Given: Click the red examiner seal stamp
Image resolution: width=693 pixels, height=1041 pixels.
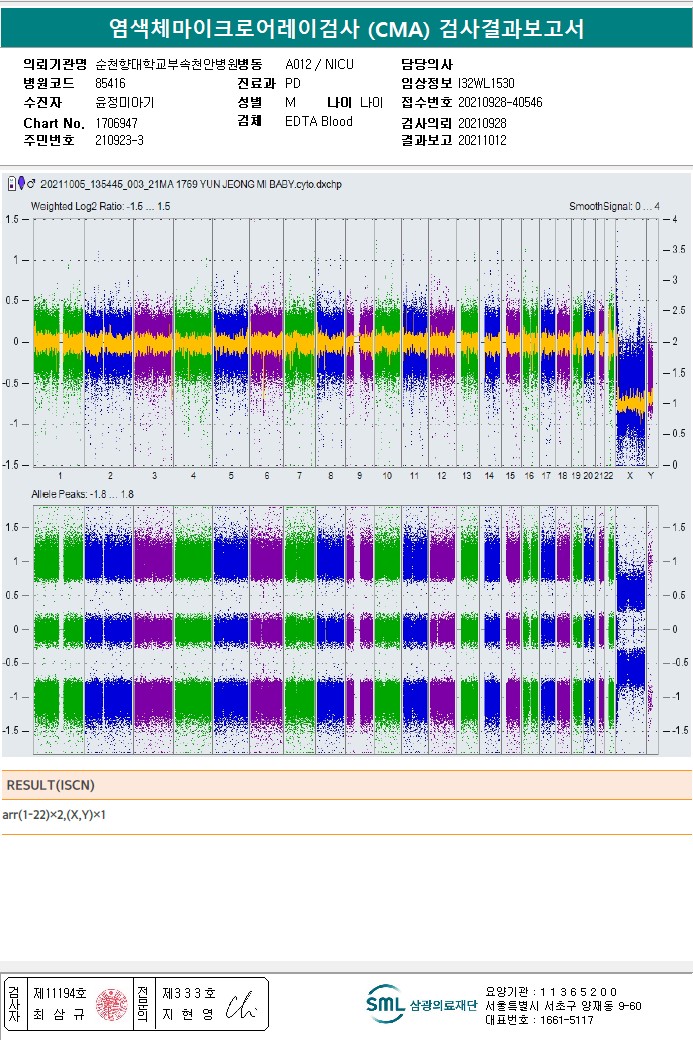Looking at the screenshot, I should coord(110,1003).
